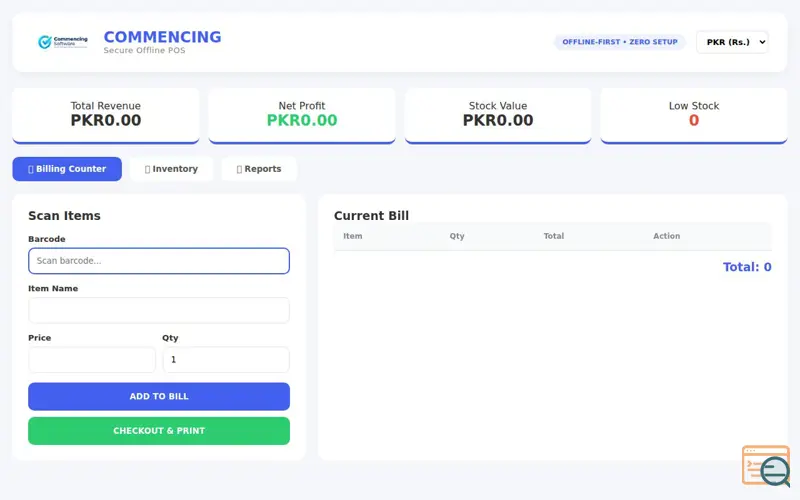This screenshot has width=800, height=500.
Task: Click the Qty field showing 1
Action: 226,360
